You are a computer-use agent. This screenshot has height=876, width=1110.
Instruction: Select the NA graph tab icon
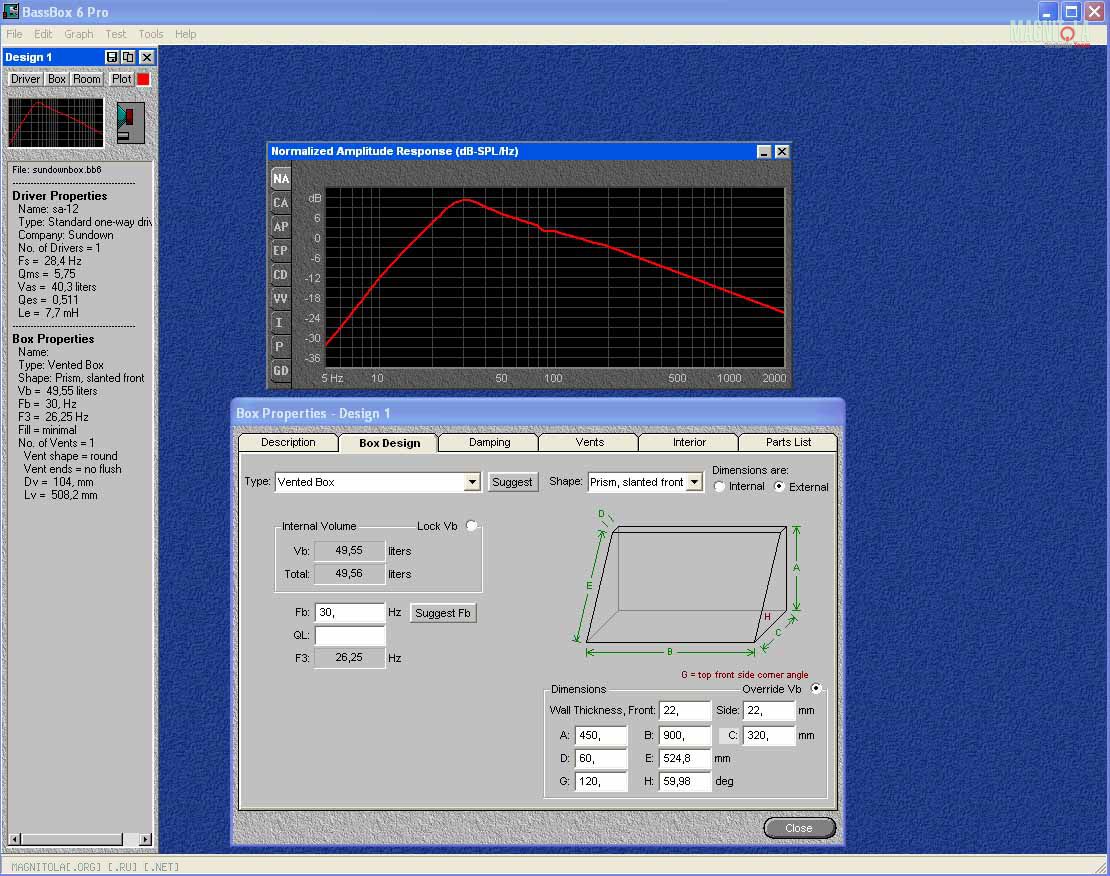pos(280,178)
